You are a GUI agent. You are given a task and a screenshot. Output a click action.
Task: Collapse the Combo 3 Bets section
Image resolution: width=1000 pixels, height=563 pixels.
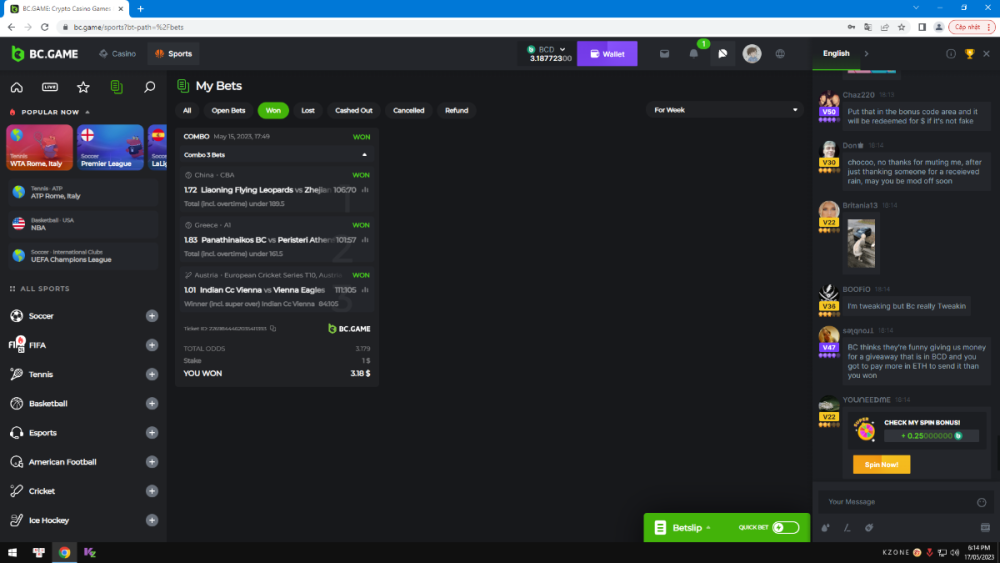(x=364, y=155)
